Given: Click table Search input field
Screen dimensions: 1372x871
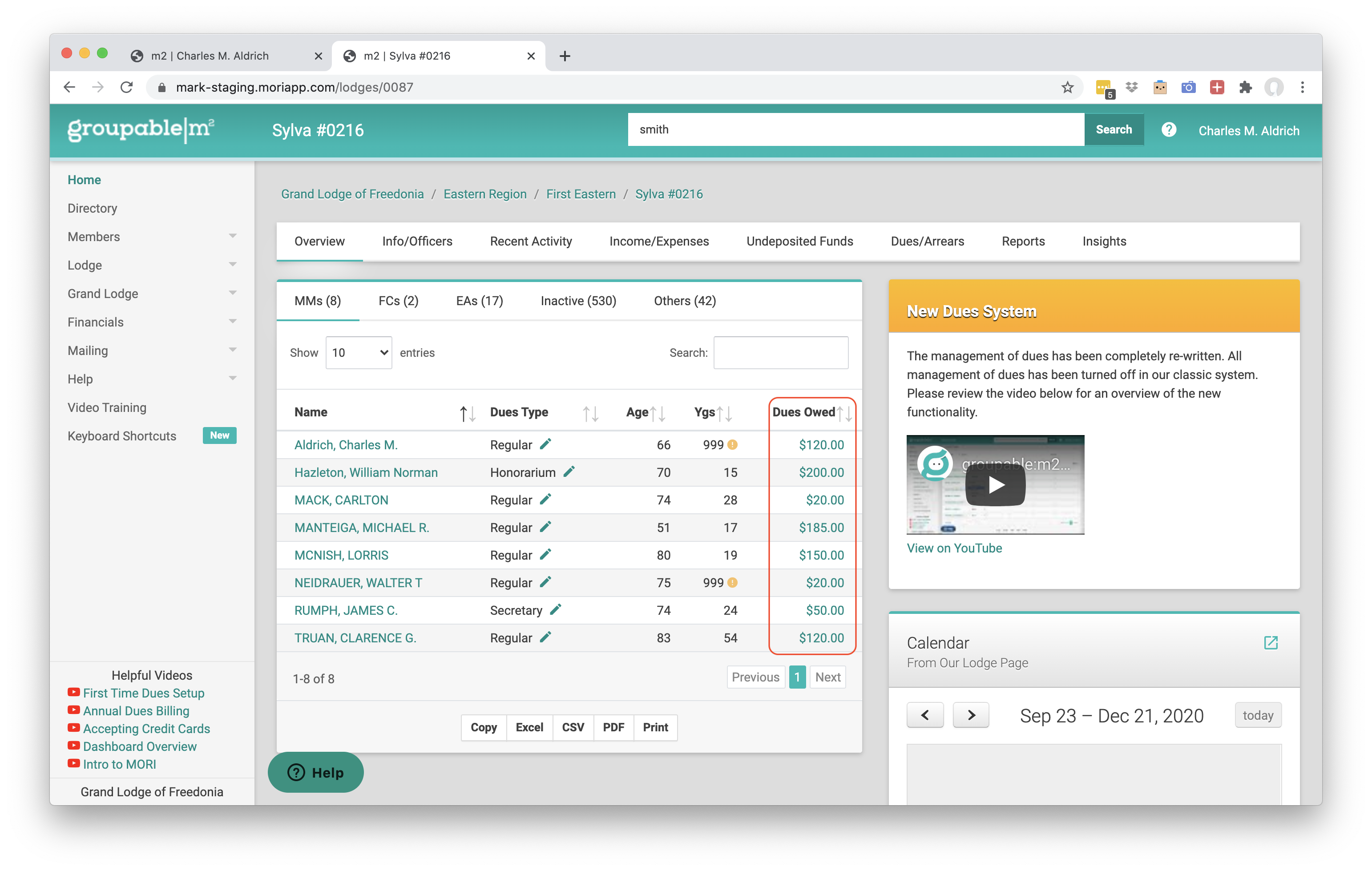Looking at the screenshot, I should click(x=781, y=353).
